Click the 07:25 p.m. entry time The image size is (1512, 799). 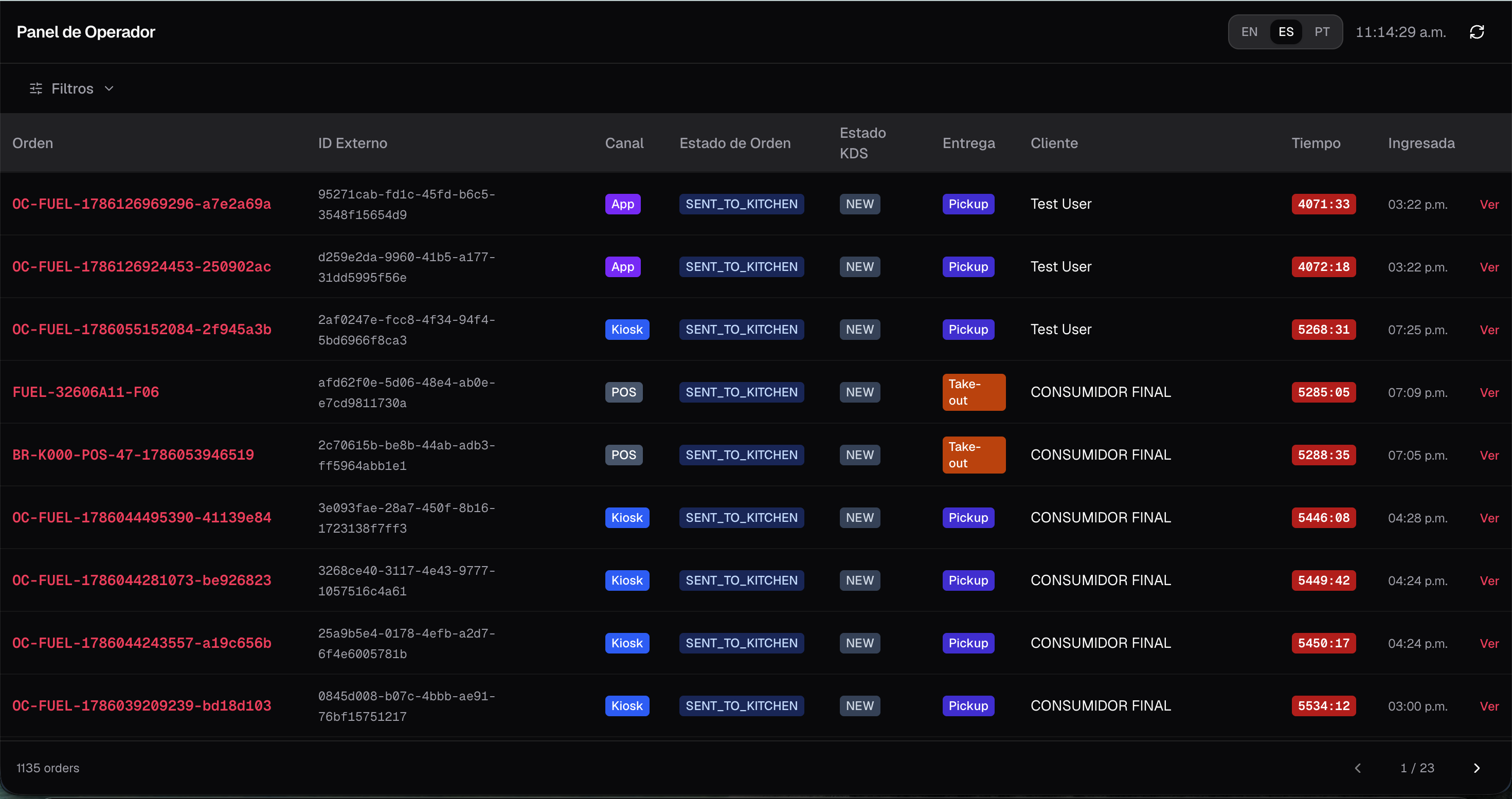point(1417,330)
